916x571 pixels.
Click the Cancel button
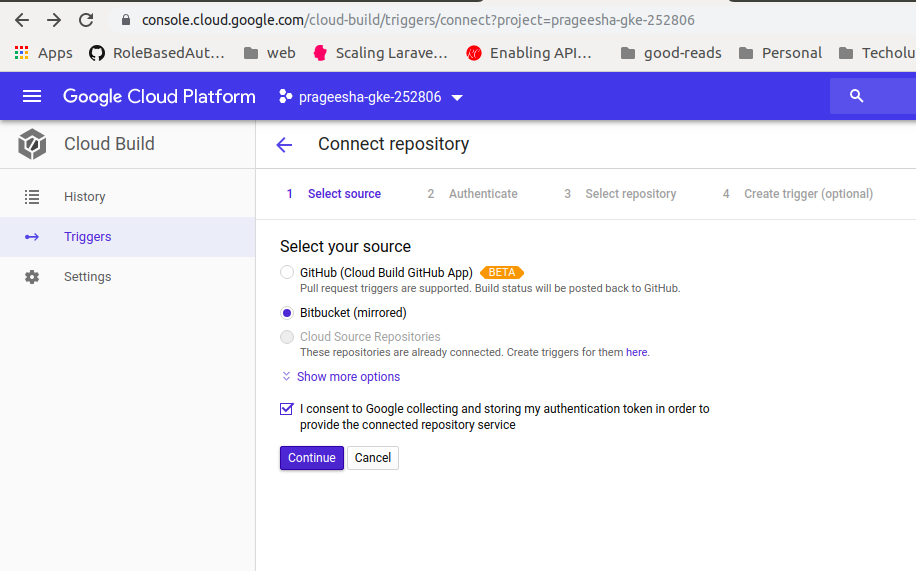click(373, 458)
